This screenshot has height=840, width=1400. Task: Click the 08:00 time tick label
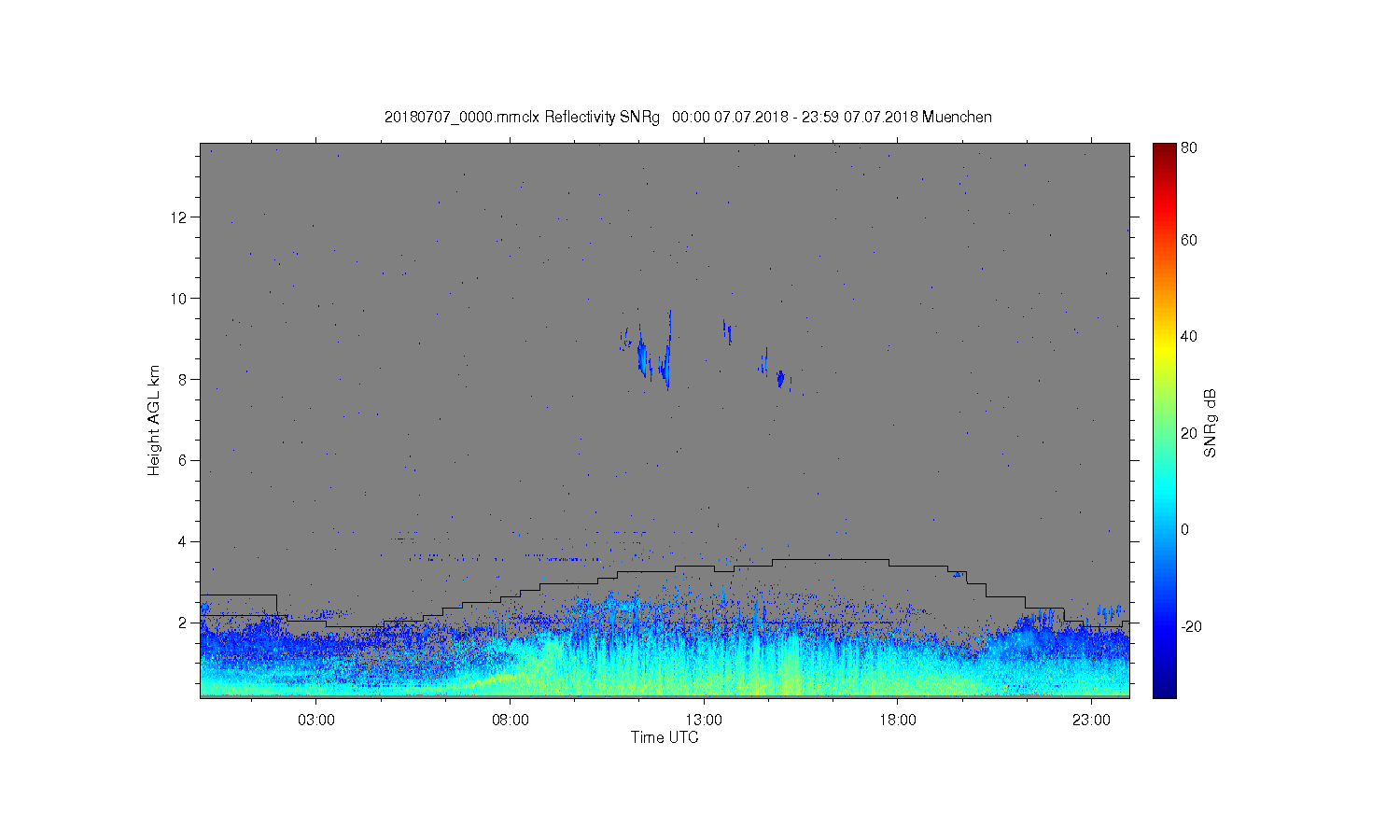click(511, 721)
